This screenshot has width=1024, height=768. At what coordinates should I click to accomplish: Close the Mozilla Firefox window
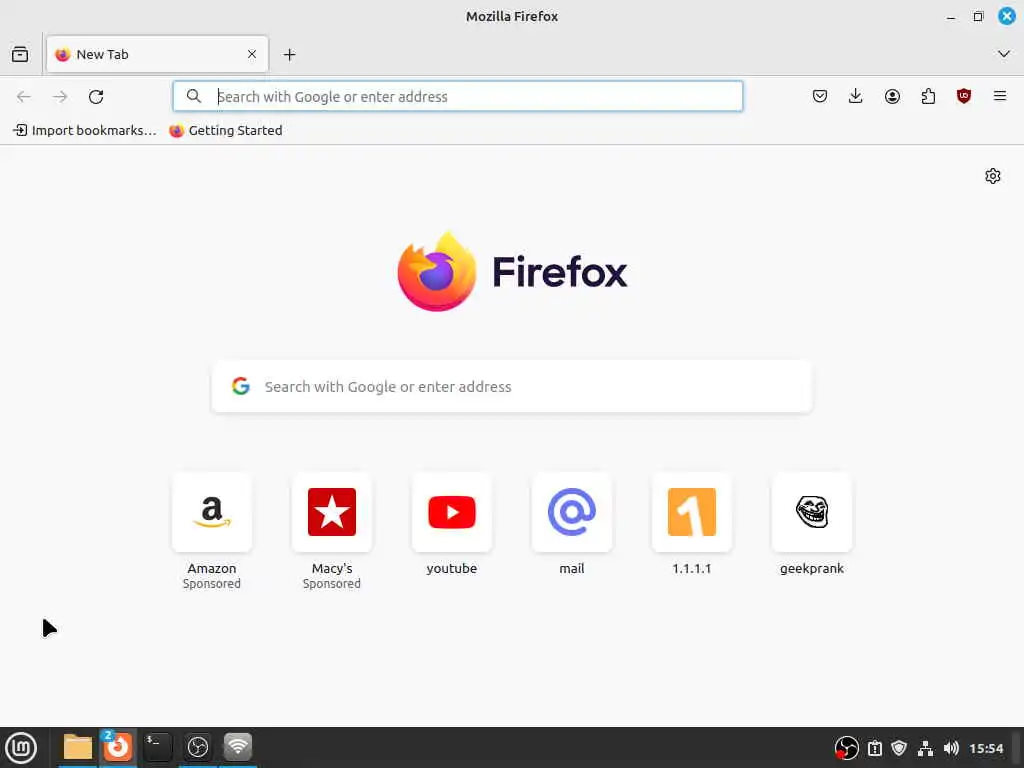click(x=1006, y=16)
